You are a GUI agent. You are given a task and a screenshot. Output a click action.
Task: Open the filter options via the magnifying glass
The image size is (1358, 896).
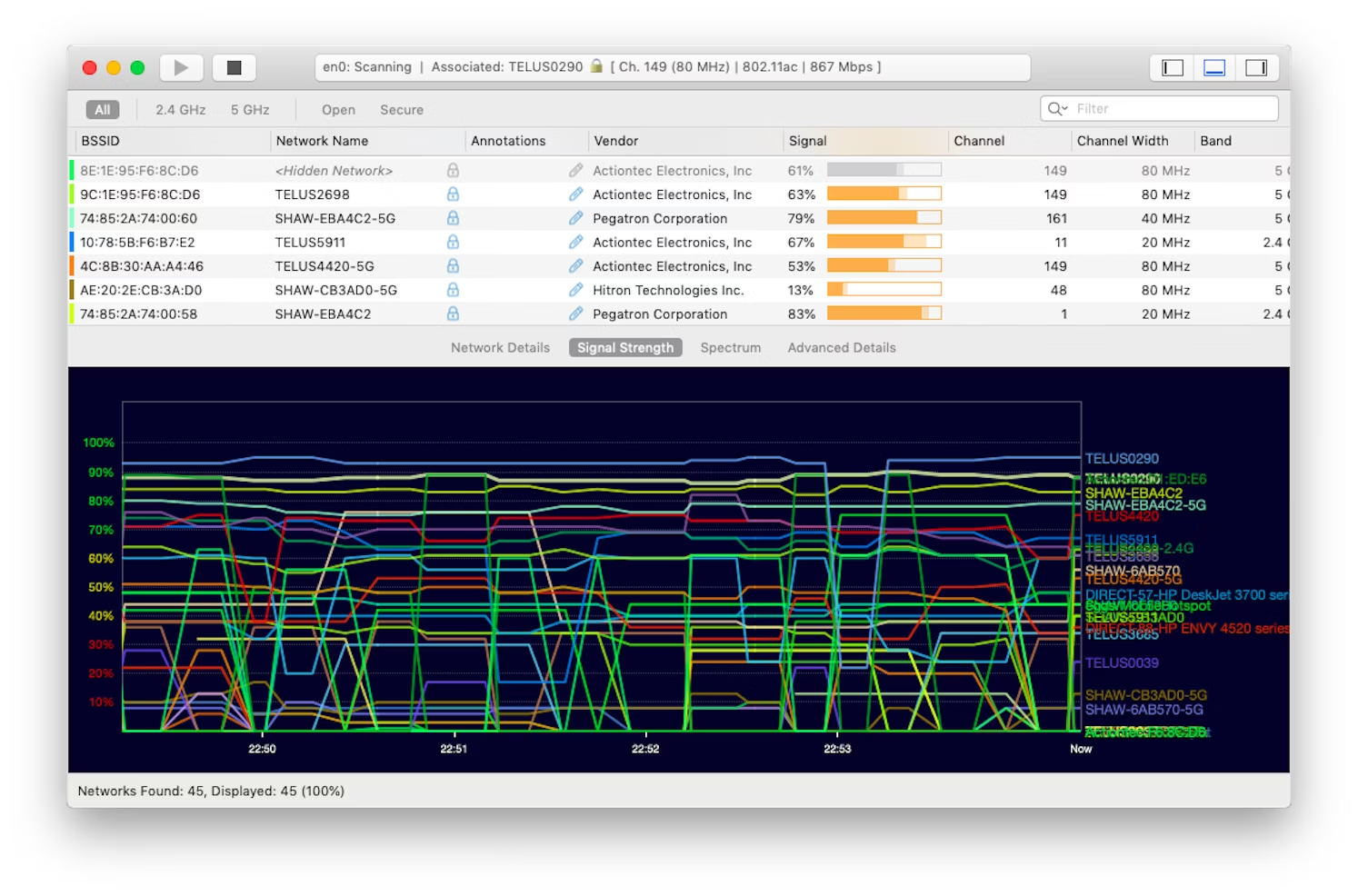click(x=1055, y=108)
